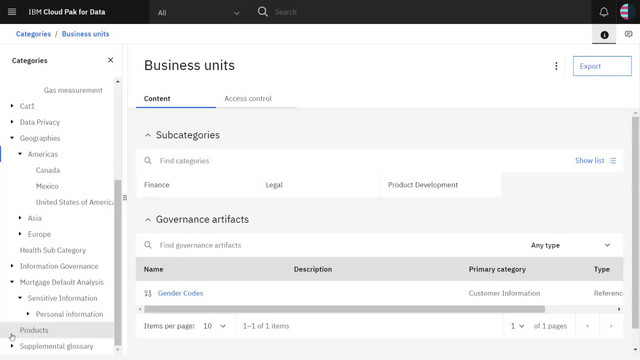Expand the Information Governance tree node
The image size is (640, 360).
(x=12, y=265)
